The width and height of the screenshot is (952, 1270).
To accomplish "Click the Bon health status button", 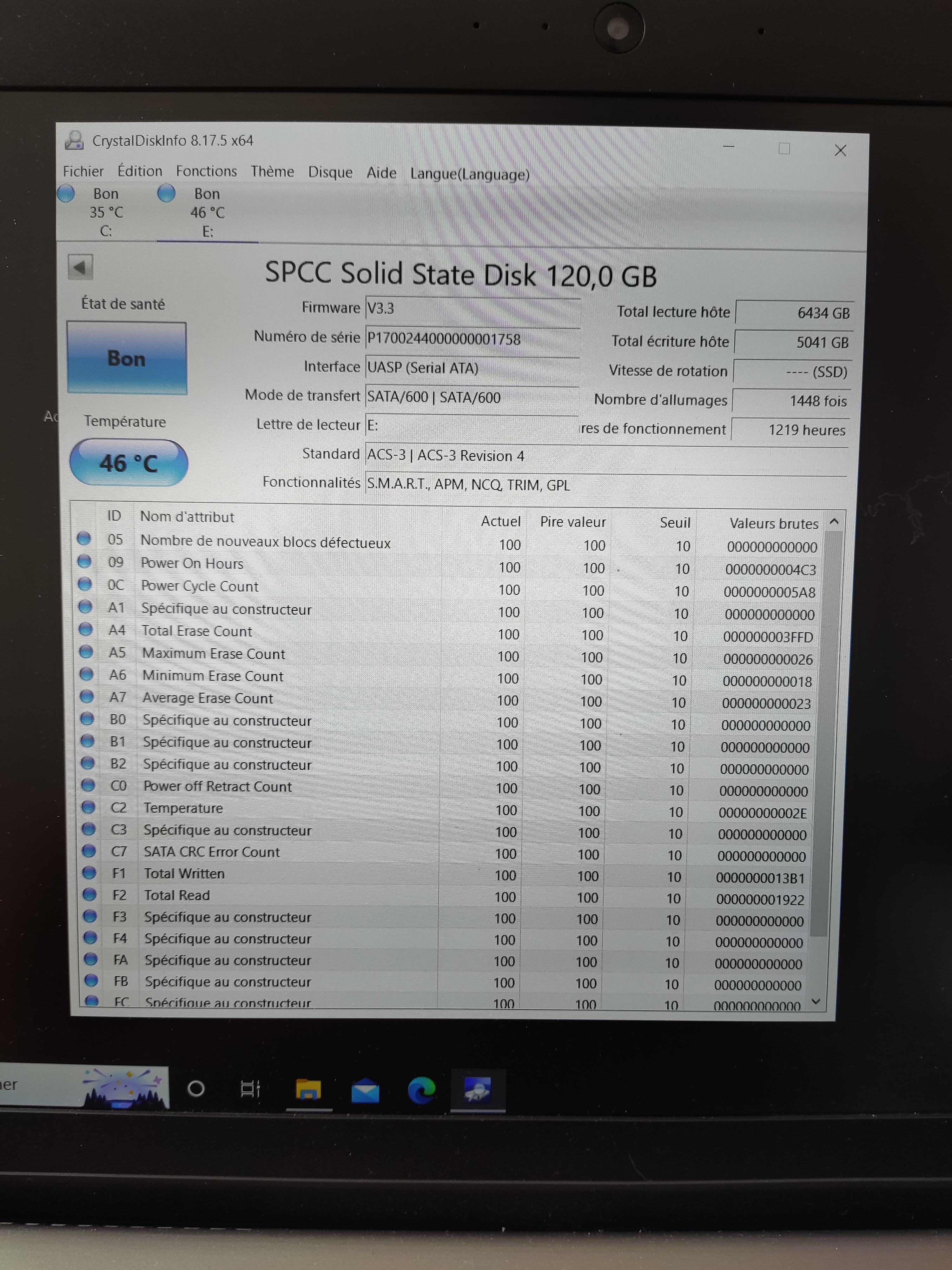I will (127, 358).
